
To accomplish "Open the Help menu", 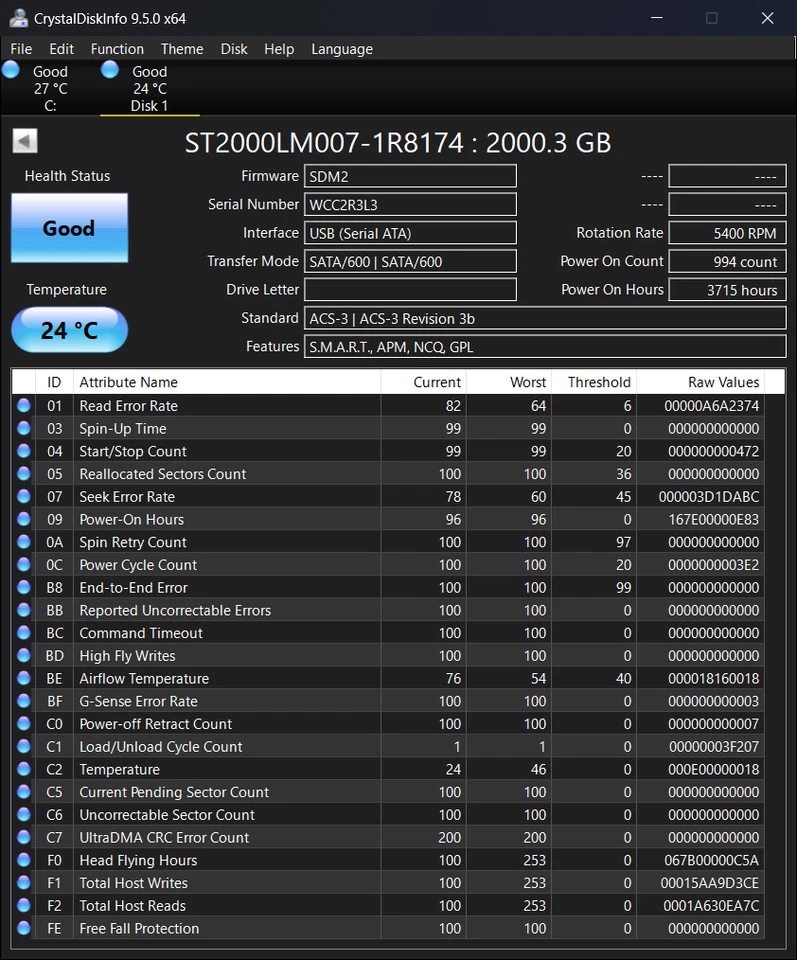I will (x=279, y=49).
